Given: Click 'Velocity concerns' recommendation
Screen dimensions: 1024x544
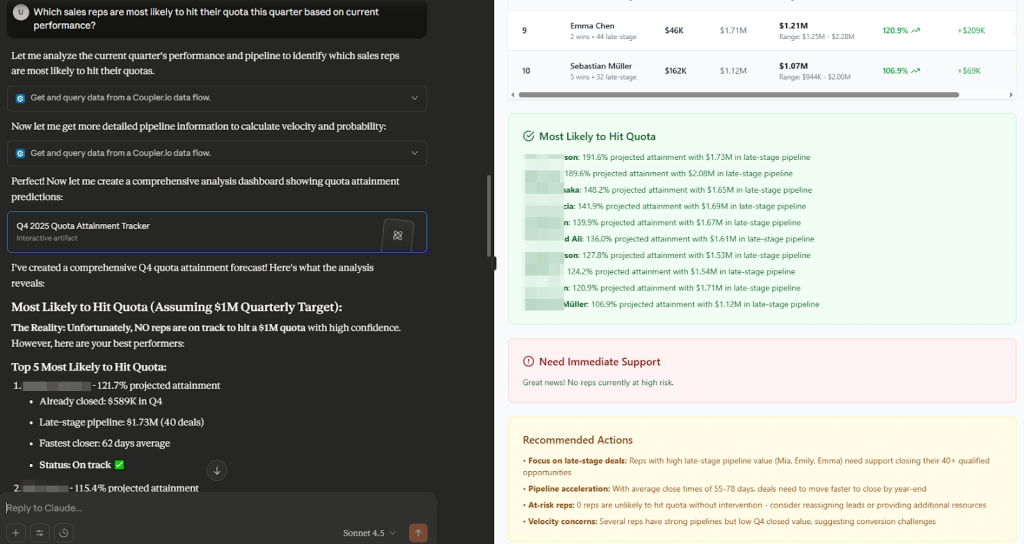Looking at the screenshot, I should [x=729, y=521].
